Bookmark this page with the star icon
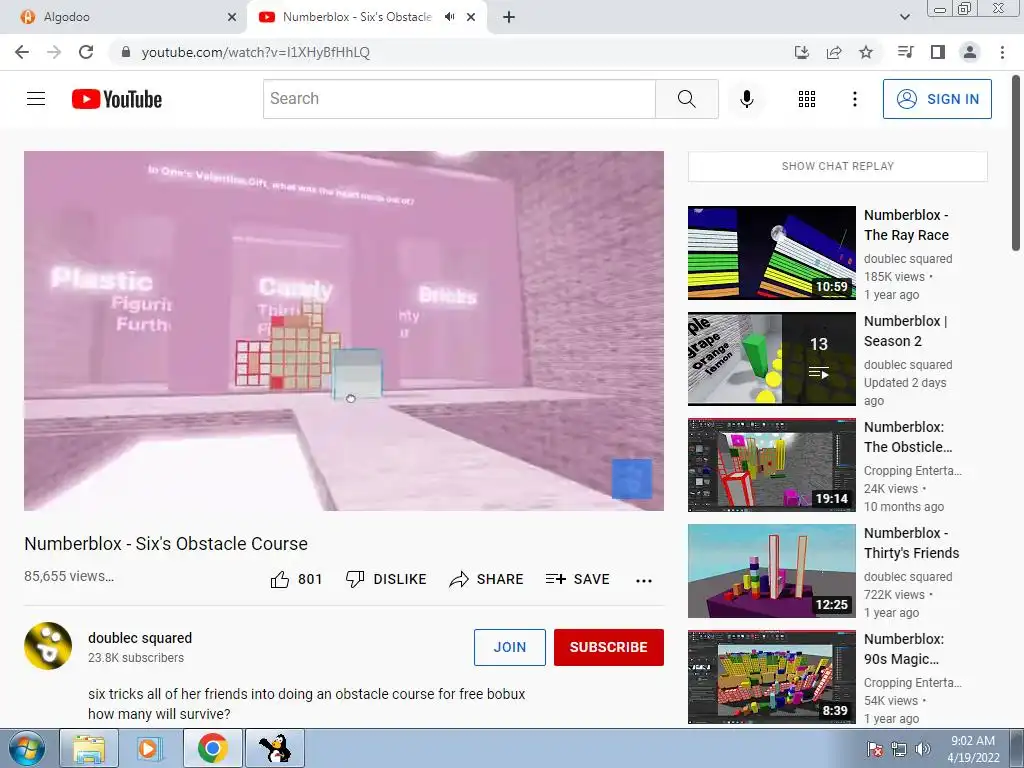 click(x=866, y=52)
